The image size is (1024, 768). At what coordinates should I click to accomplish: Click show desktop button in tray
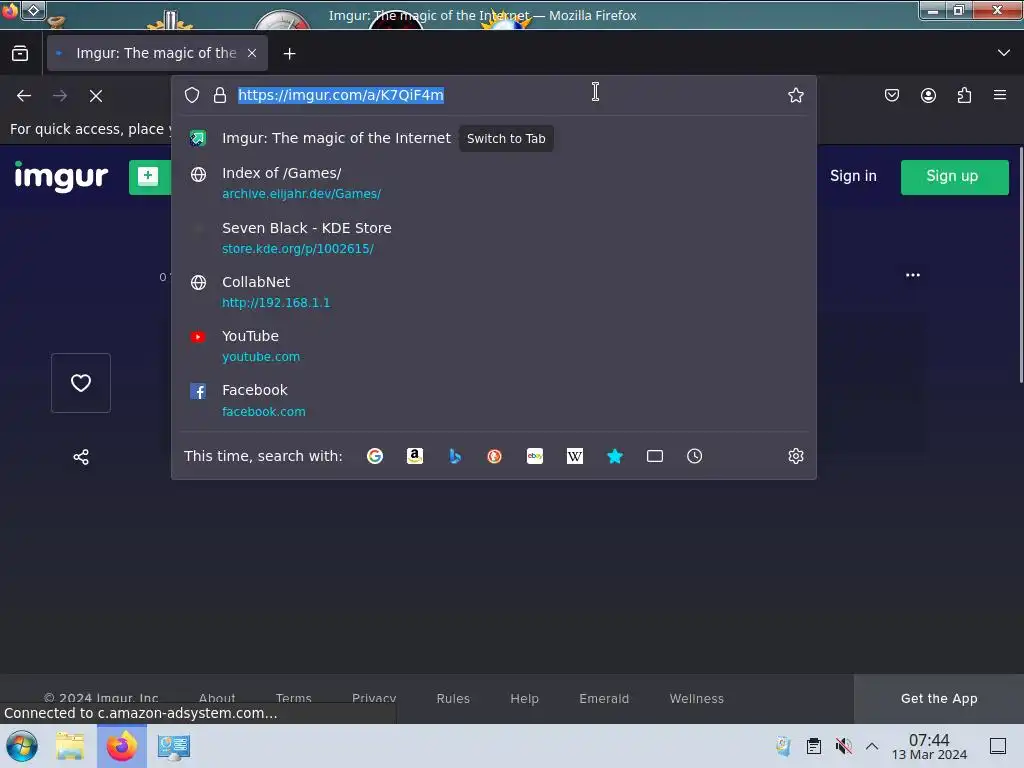pyautogui.click(x=998, y=746)
